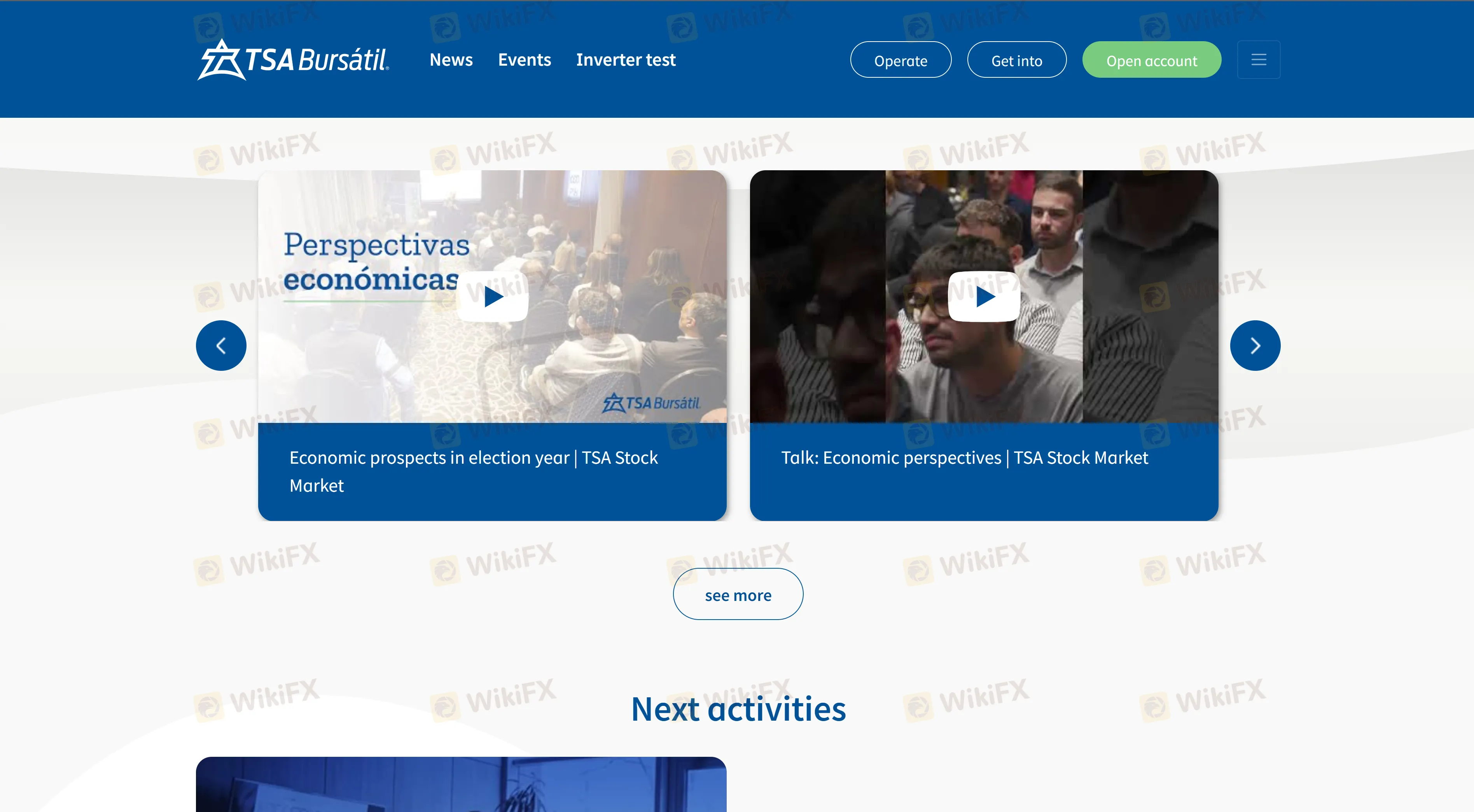
Task: Select the Events menu item
Action: (x=524, y=59)
